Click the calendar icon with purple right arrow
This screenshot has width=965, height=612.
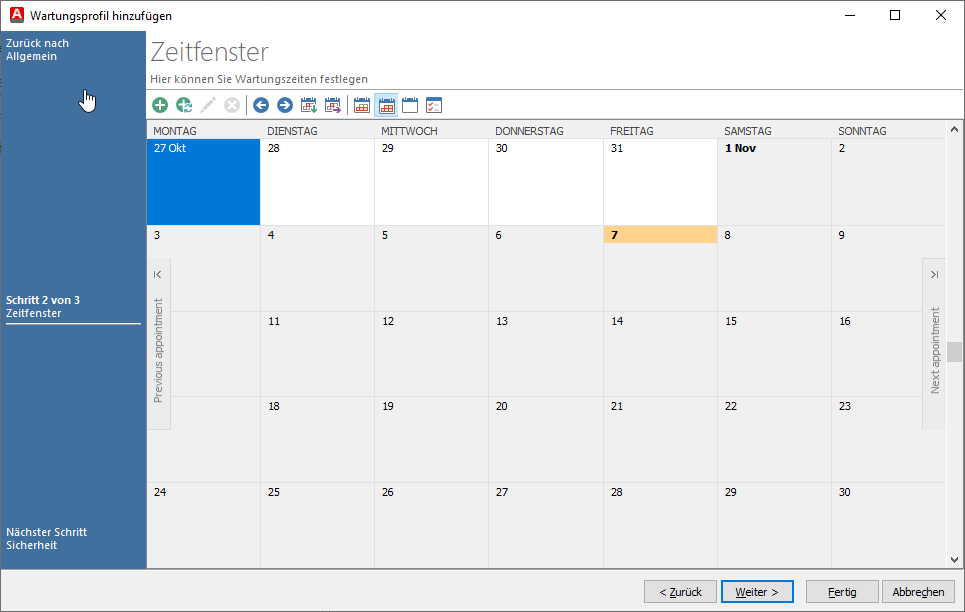pyautogui.click(x=333, y=105)
